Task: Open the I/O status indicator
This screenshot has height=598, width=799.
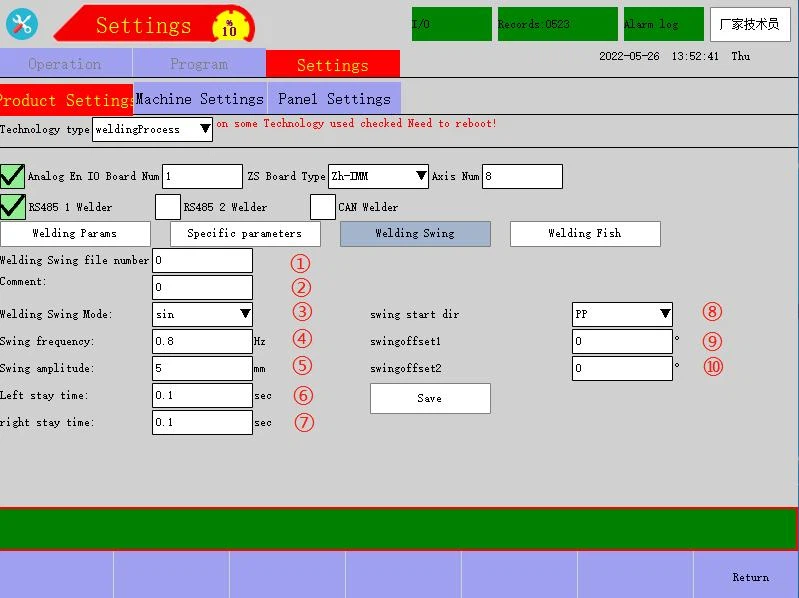Action: point(451,24)
